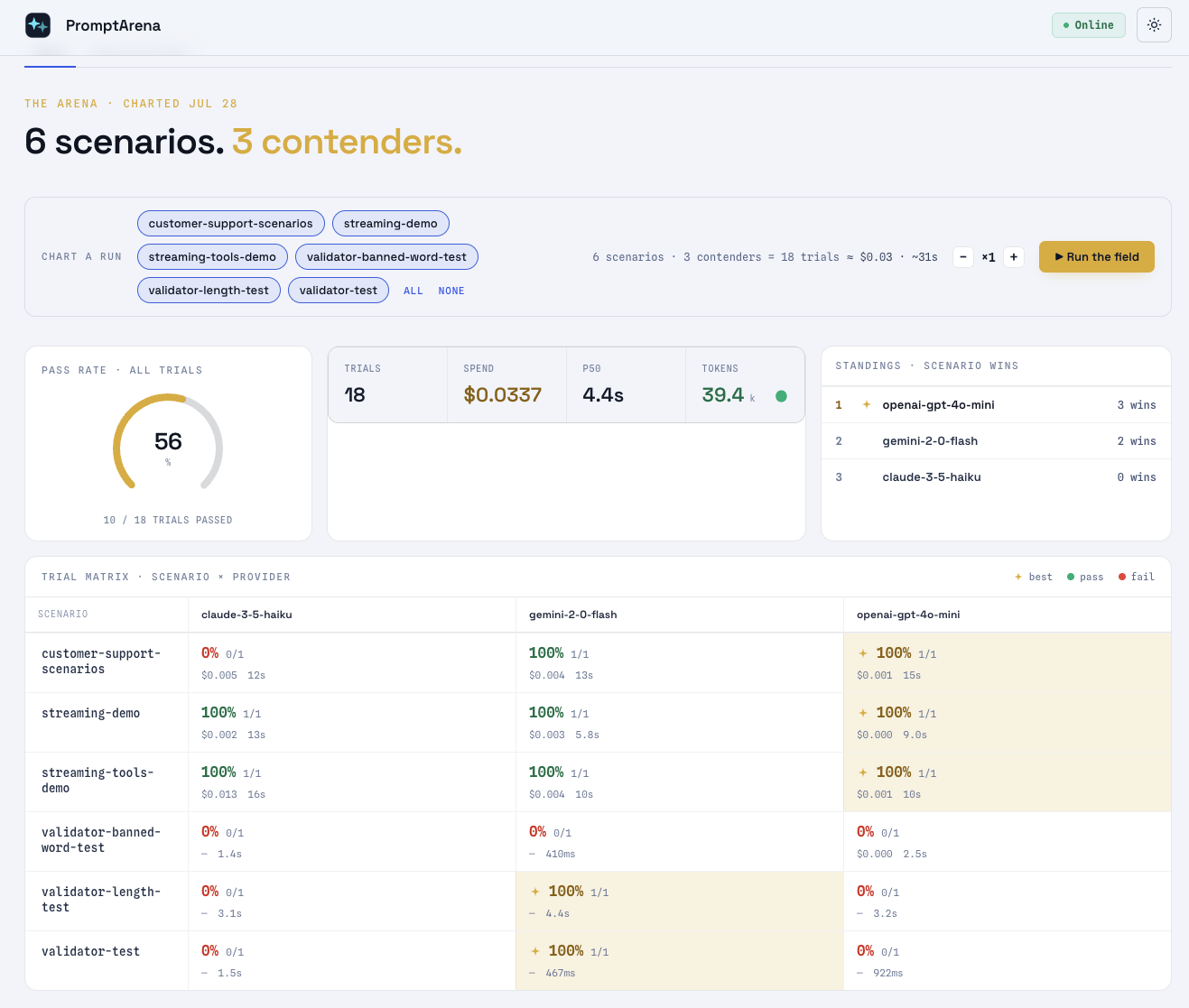Toggle the light/dark theme sun icon
Viewport: 1189px width, 1008px height.
1154,25
